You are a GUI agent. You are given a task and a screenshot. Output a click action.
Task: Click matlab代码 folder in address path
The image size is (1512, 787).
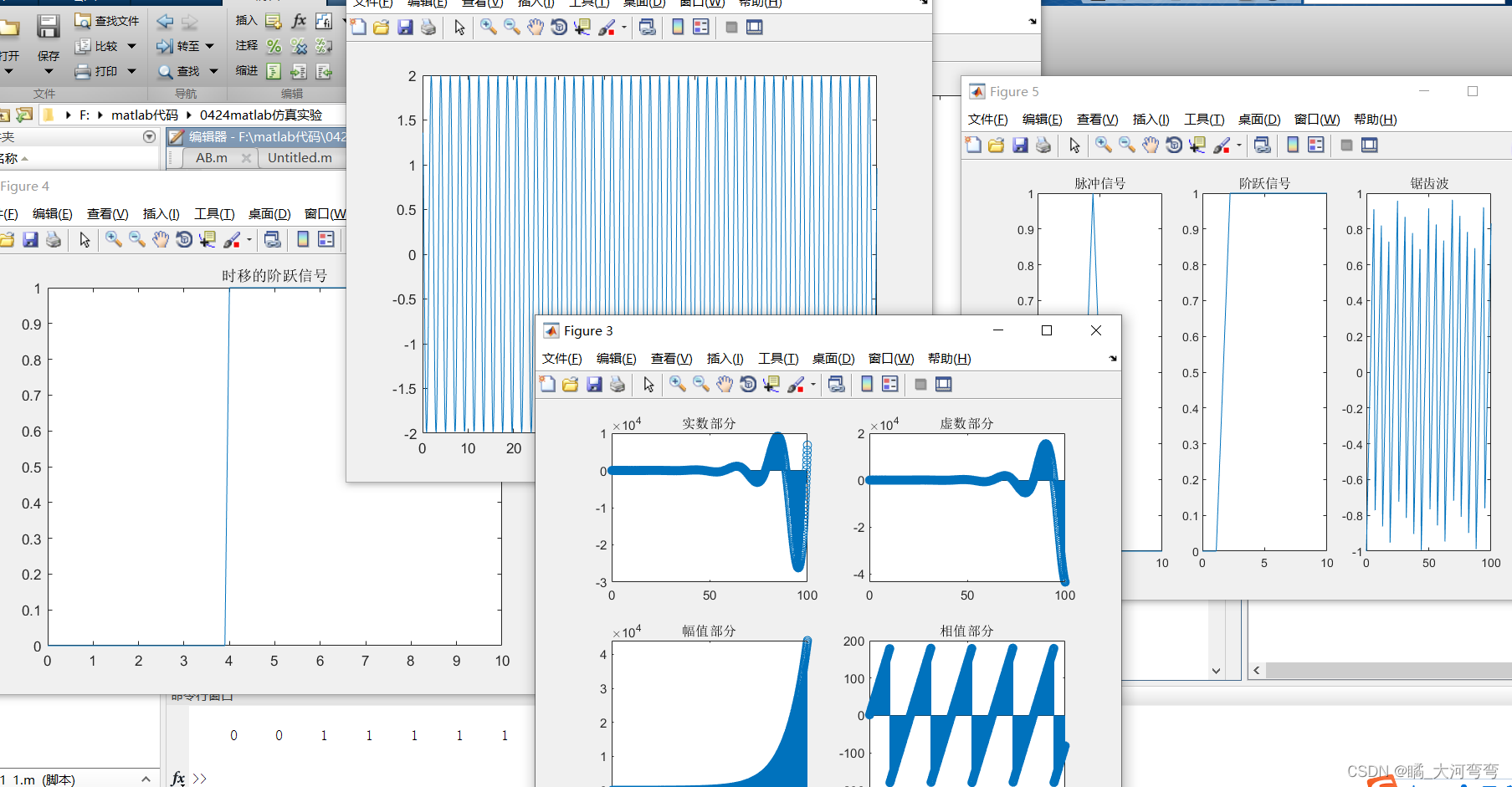pyautogui.click(x=145, y=115)
